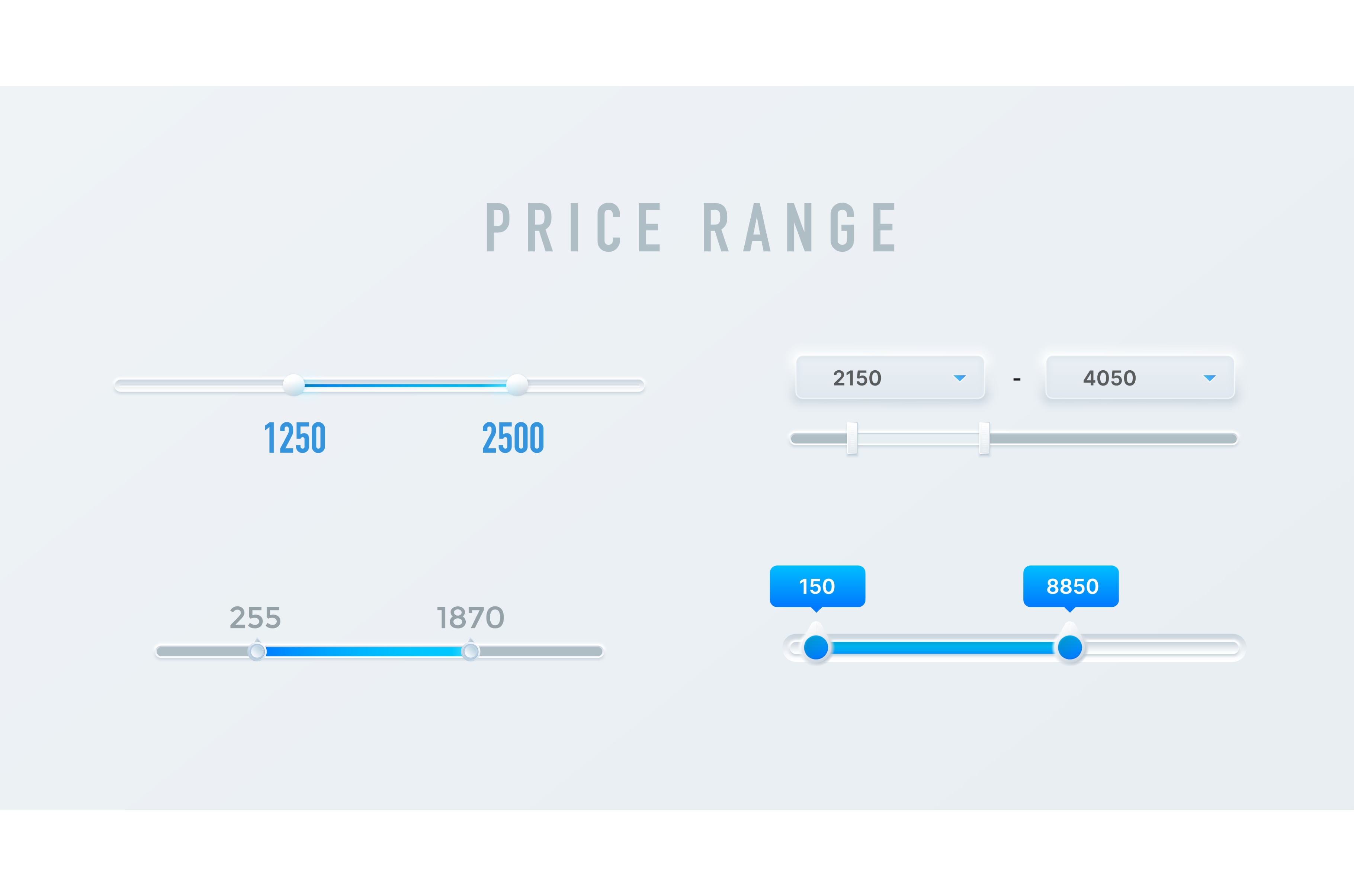Click the right rectangular handle under the dropdowns
Screen dimensions: 1354x896
pos(984,438)
